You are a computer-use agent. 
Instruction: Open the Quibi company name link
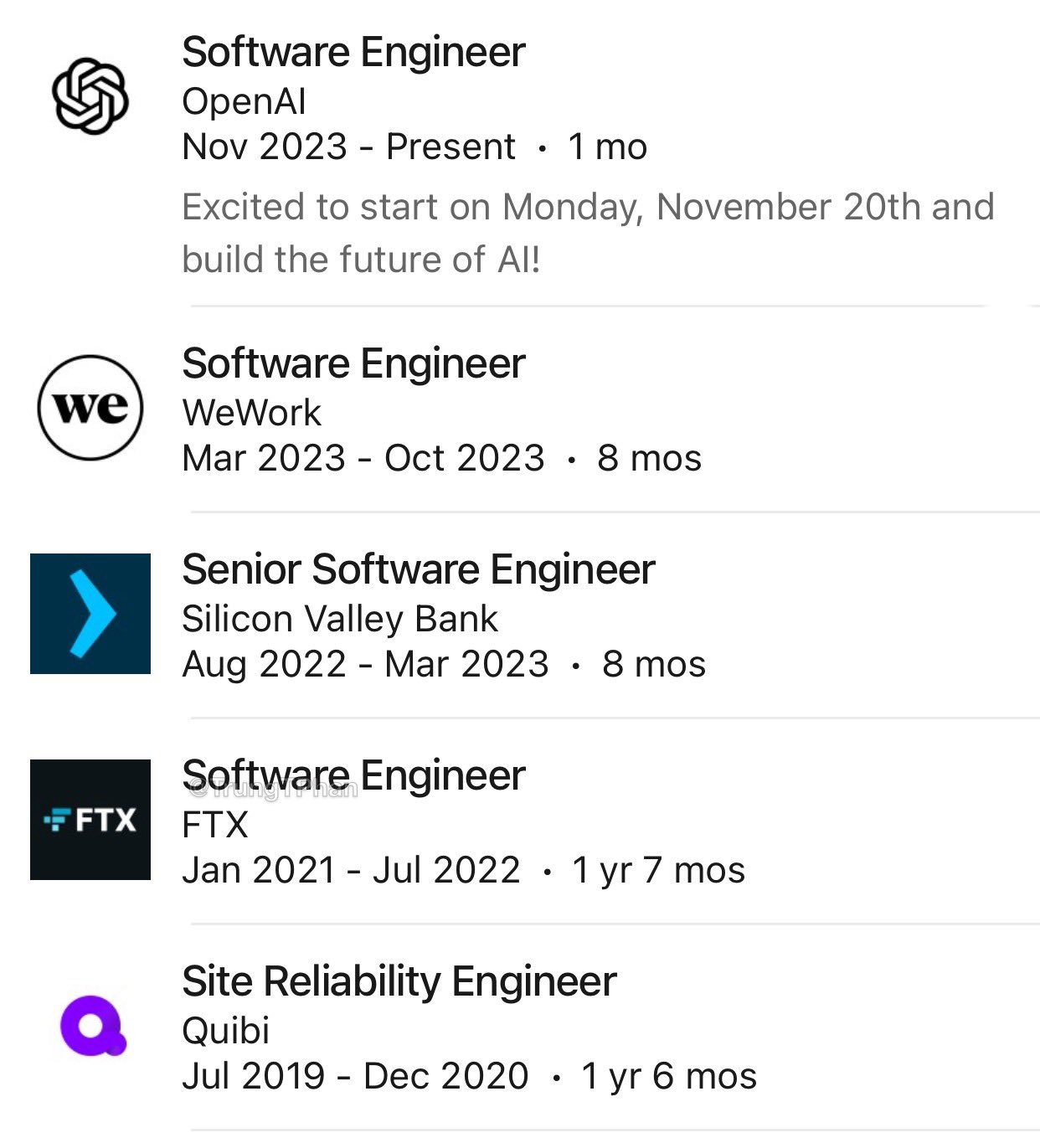pyautogui.click(x=226, y=1031)
